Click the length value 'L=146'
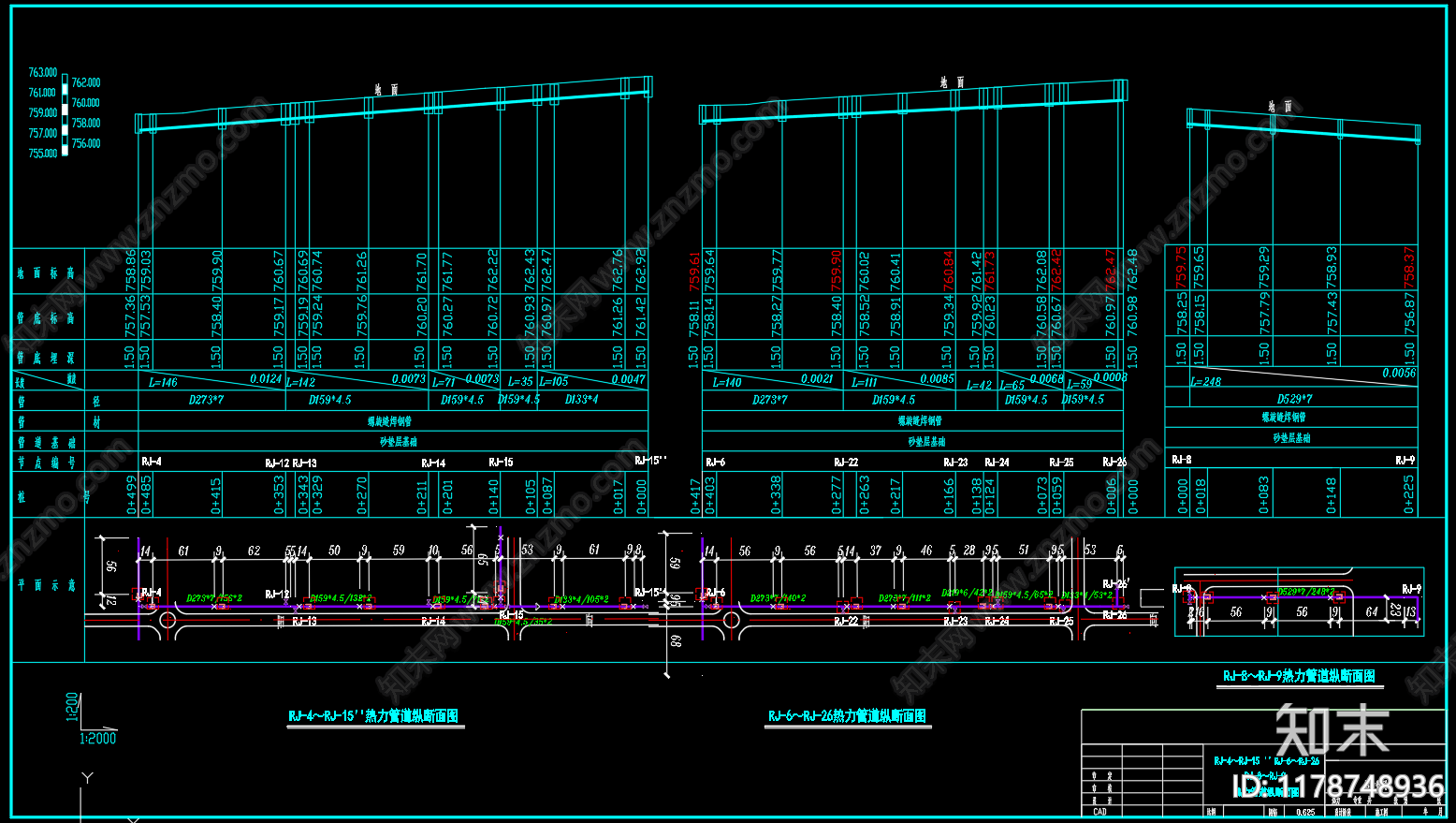Image resolution: width=1456 pixels, height=823 pixels. [163, 382]
